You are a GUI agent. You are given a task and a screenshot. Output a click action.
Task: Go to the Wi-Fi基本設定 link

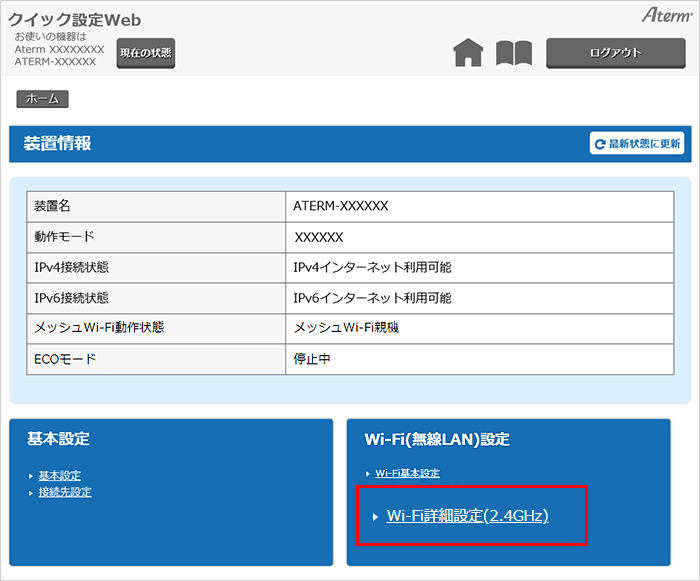pos(407,473)
